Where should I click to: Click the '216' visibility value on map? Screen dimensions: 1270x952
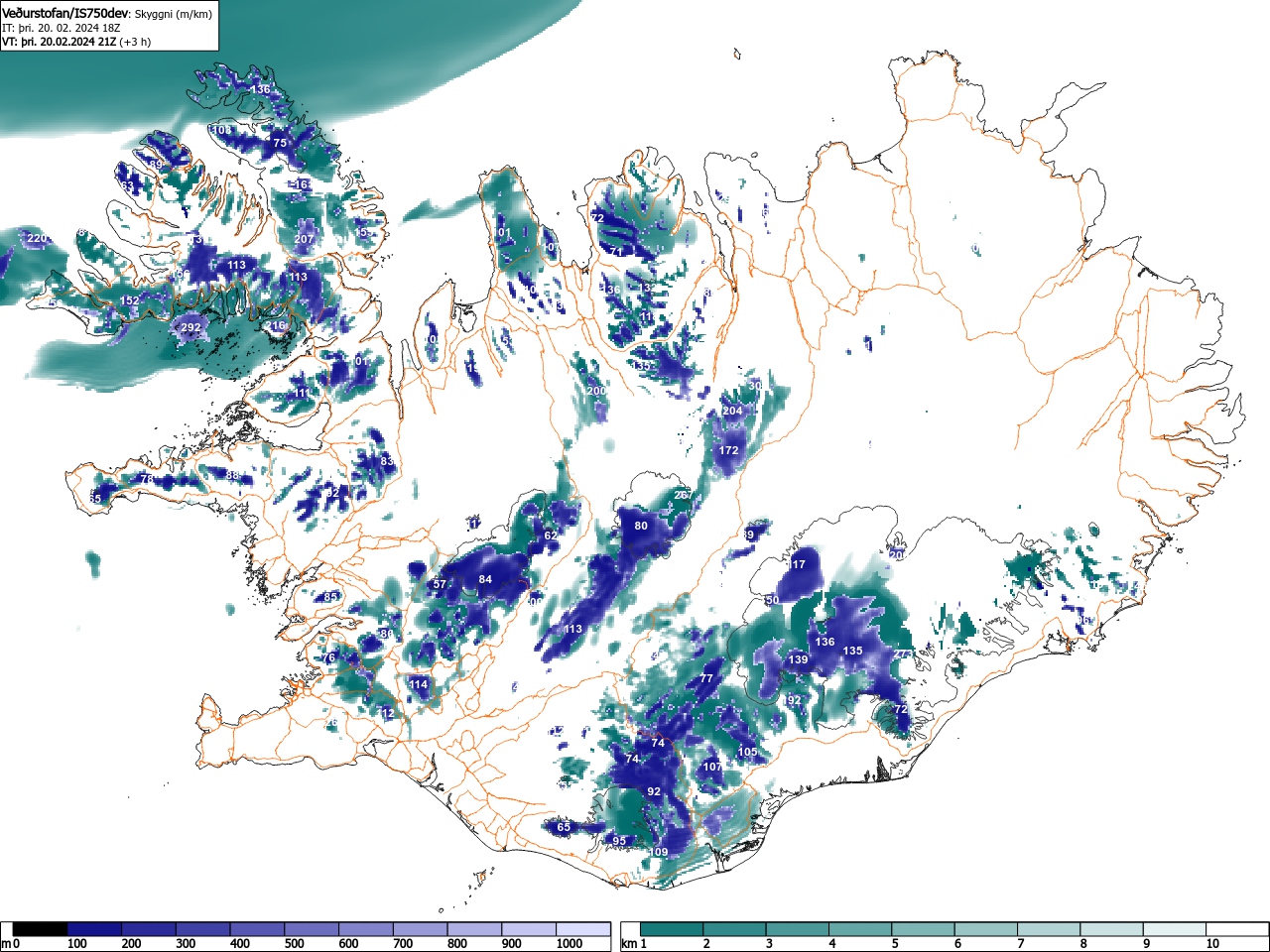tap(276, 326)
